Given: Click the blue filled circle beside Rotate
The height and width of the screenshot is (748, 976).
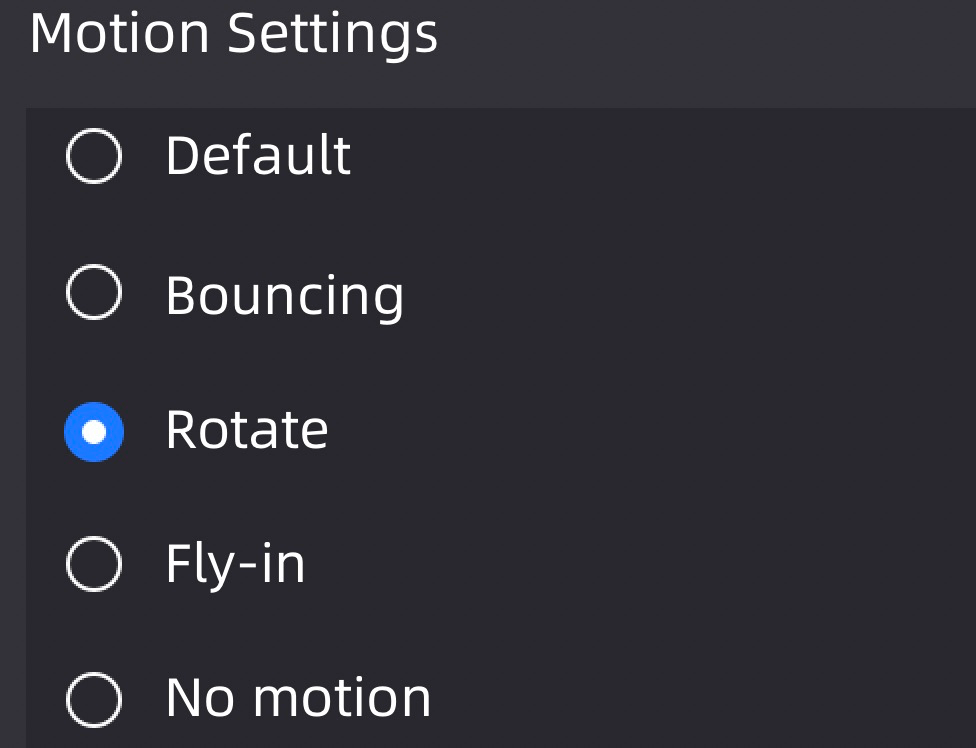Looking at the screenshot, I should click(94, 431).
